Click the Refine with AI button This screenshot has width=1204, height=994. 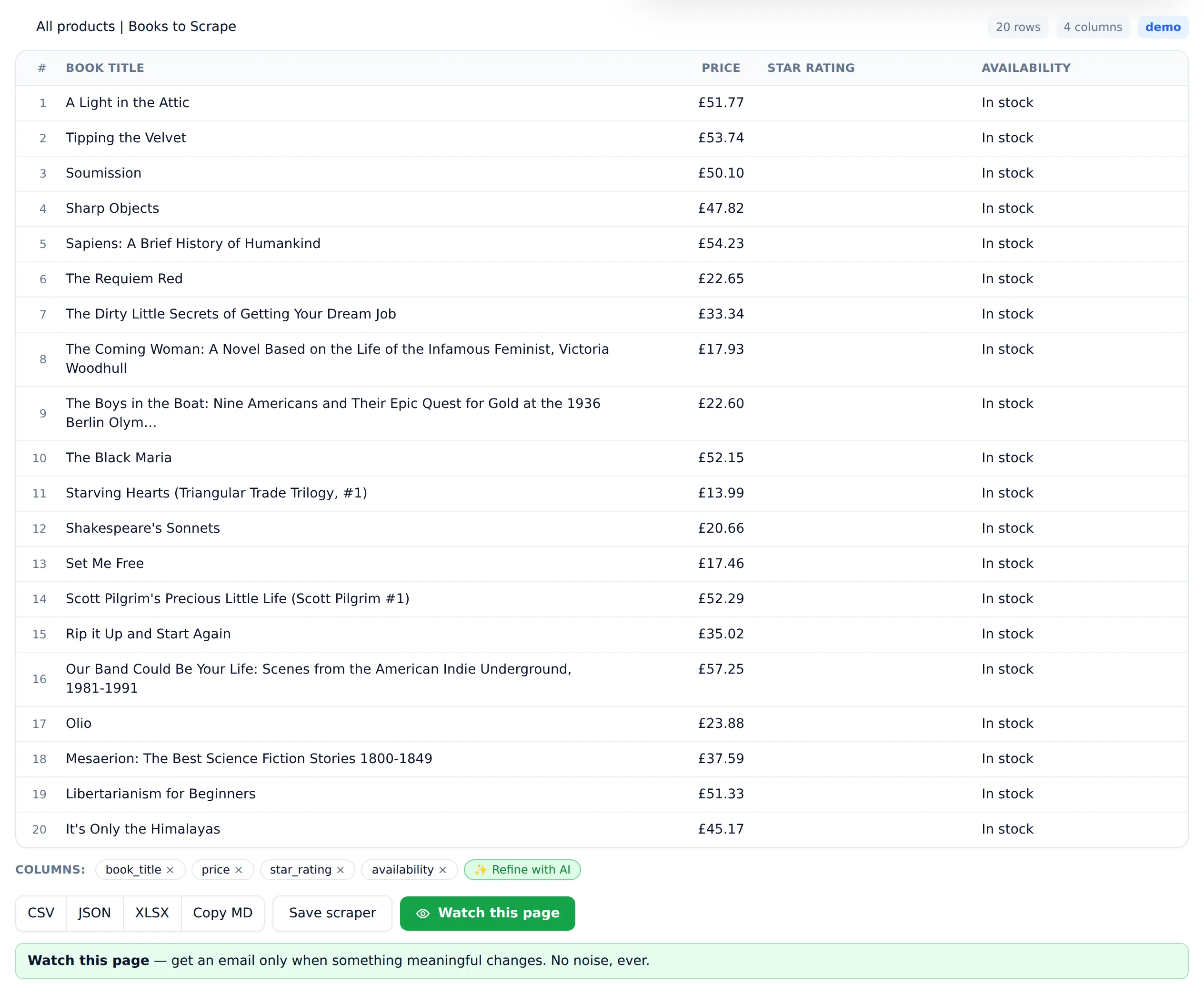(522, 870)
